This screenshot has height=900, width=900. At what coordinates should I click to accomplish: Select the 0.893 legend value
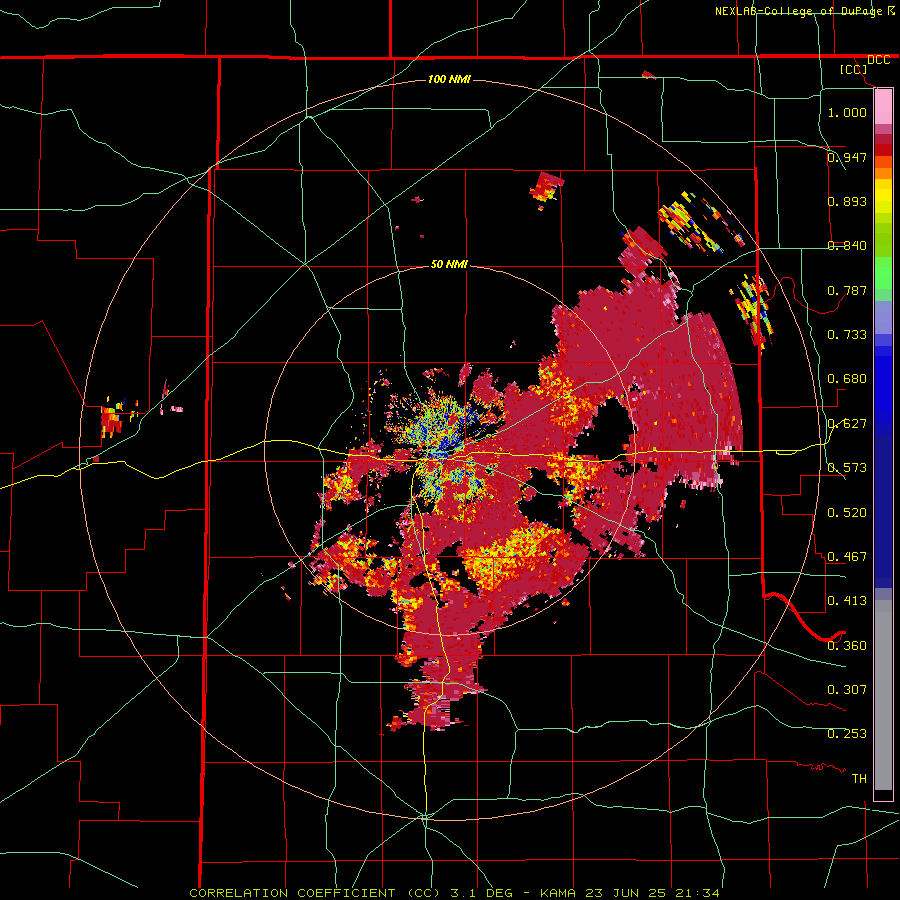pos(847,201)
